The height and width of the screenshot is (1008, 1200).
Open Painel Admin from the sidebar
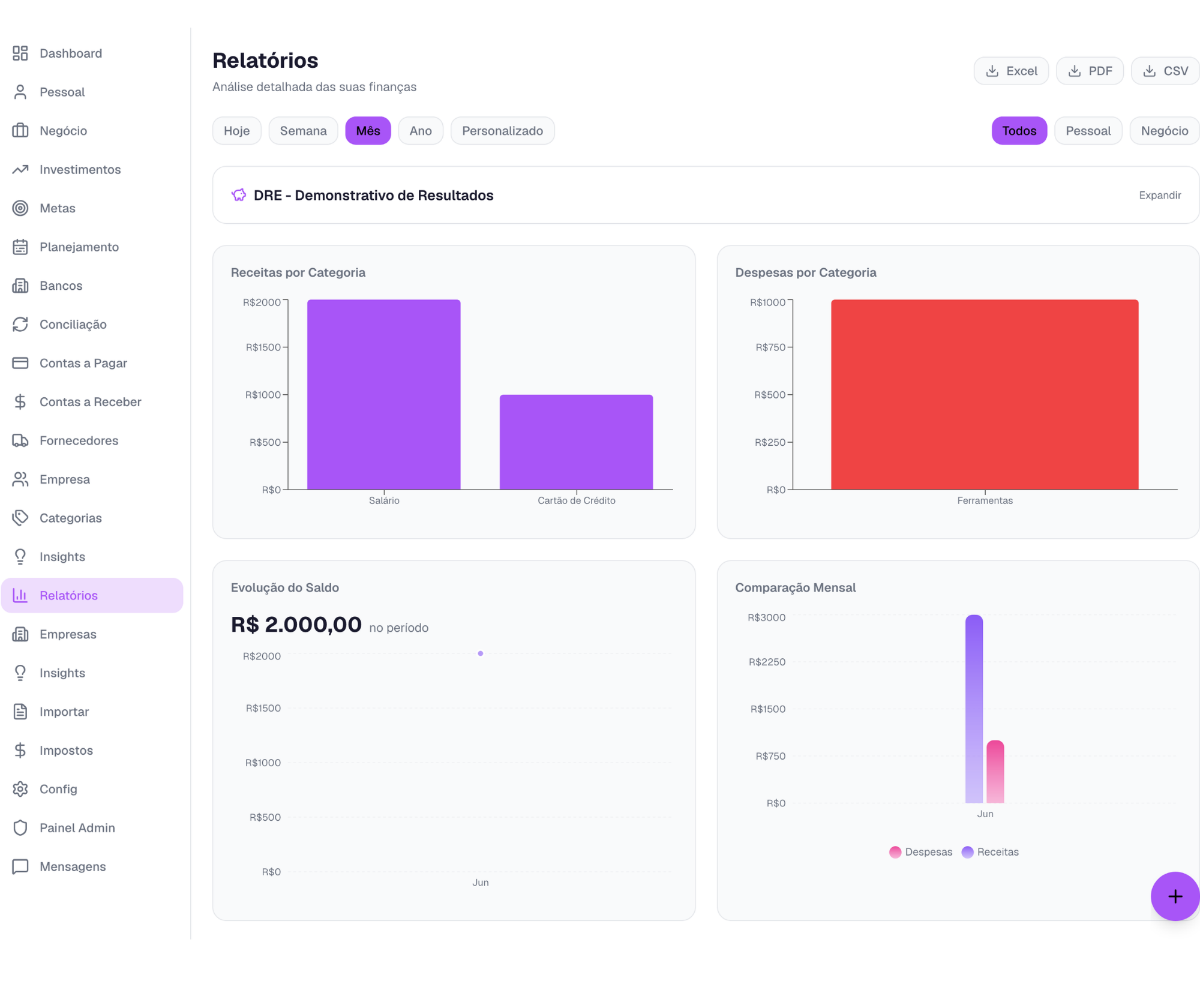[x=92, y=827]
